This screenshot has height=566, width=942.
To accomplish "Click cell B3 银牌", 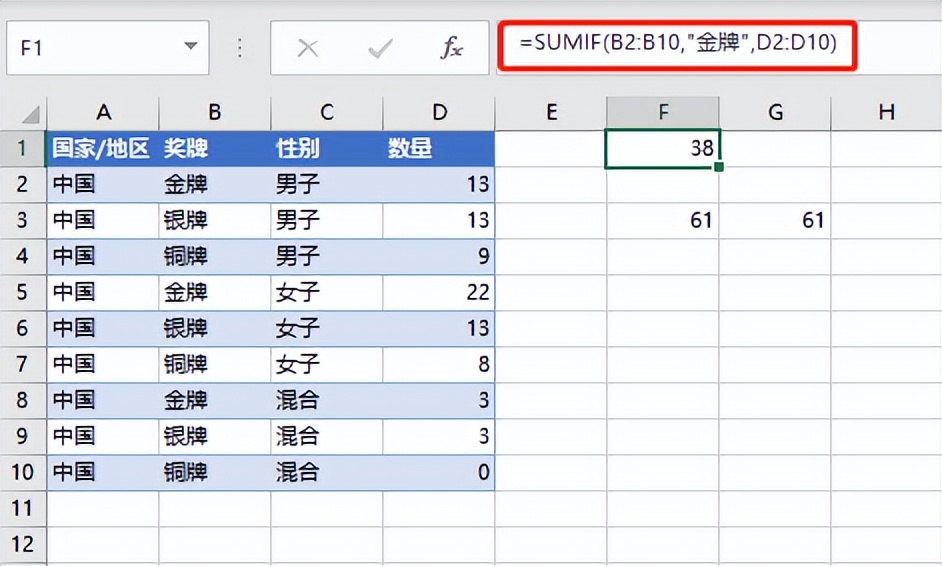I will pos(215,221).
